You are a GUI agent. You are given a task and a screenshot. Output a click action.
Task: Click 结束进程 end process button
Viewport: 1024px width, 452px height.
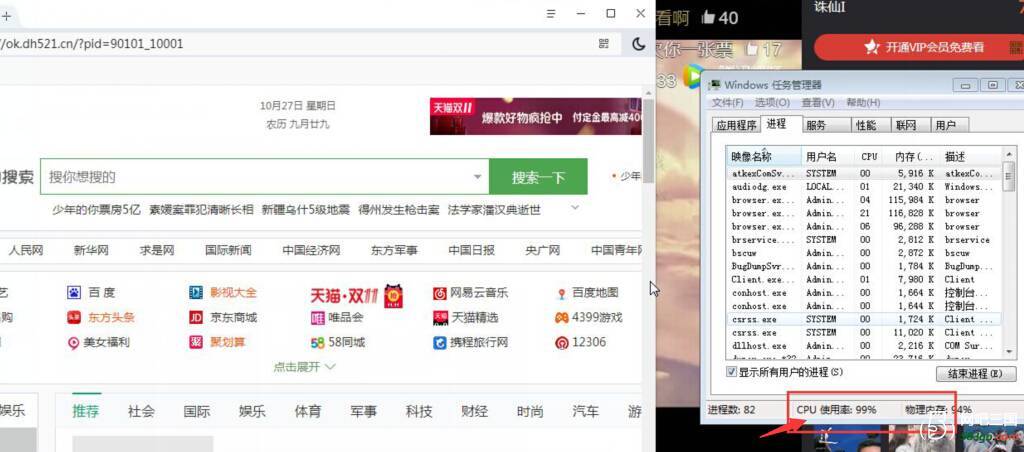click(976, 374)
